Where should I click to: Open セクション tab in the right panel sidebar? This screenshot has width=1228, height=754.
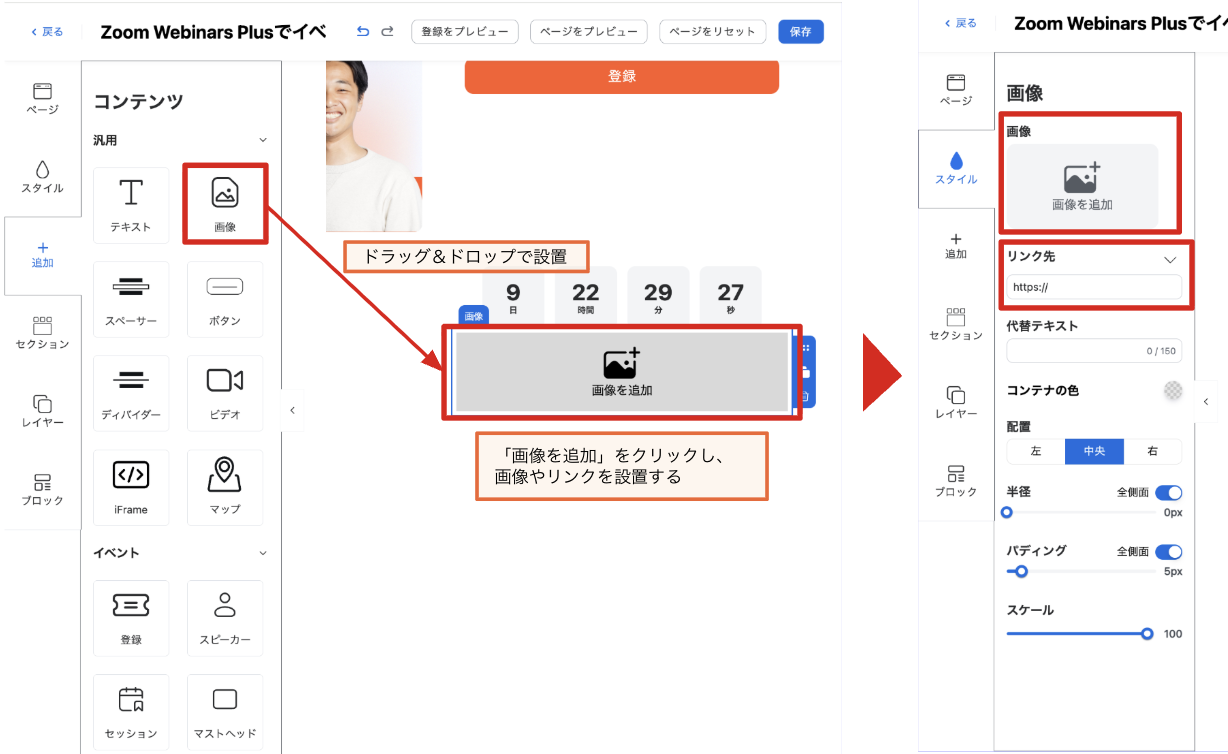click(x=956, y=324)
